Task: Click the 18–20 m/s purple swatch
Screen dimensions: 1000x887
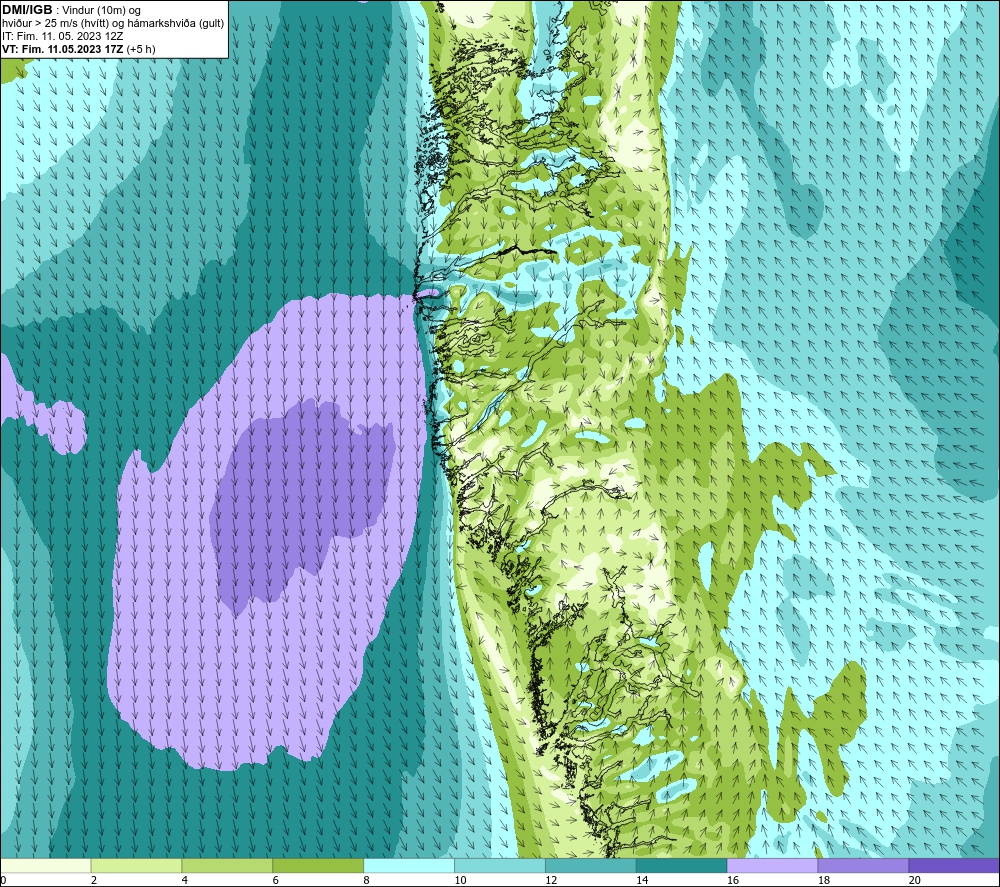Action: pyautogui.click(x=864, y=865)
